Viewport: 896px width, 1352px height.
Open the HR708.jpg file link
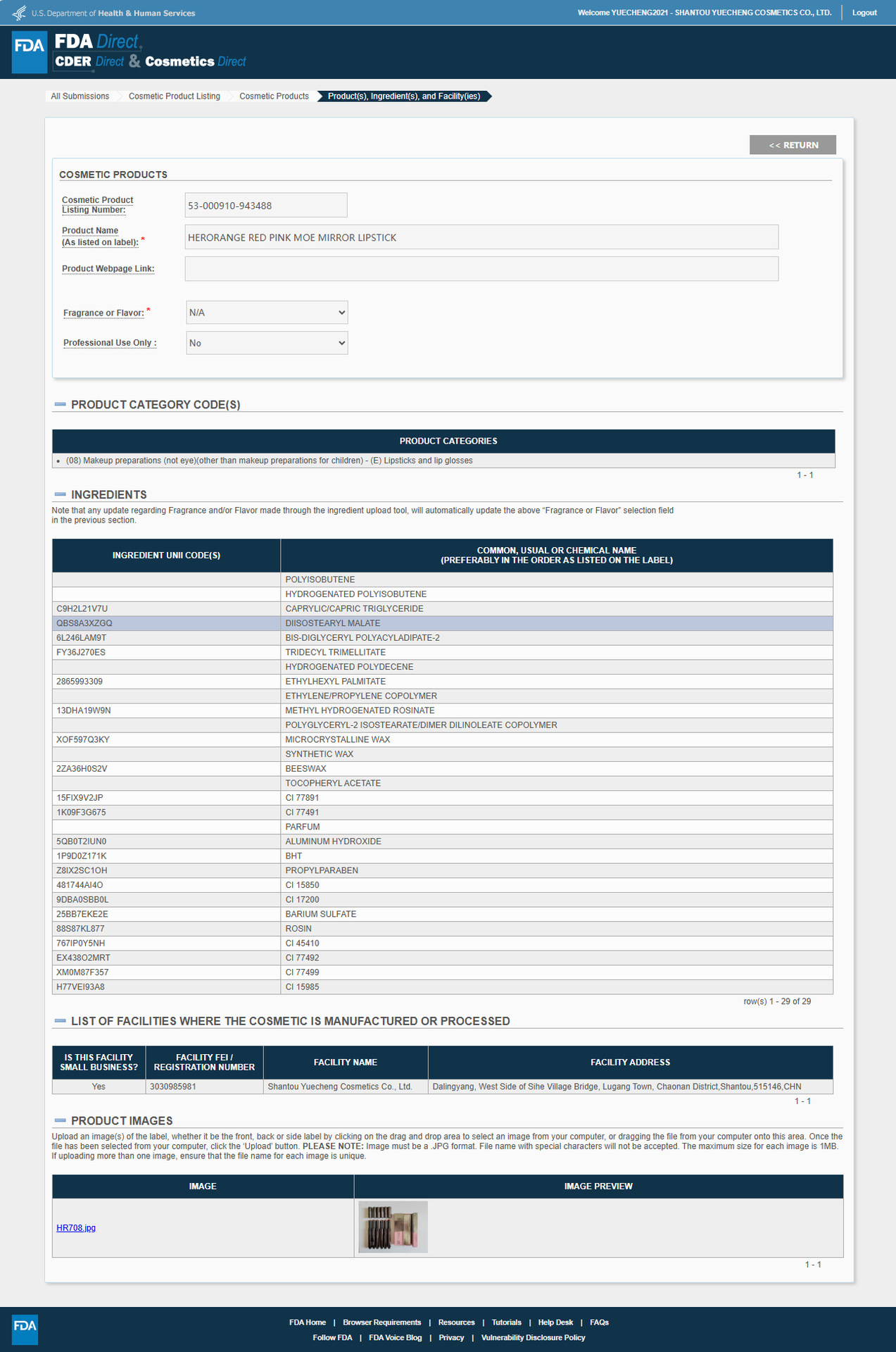(76, 1228)
